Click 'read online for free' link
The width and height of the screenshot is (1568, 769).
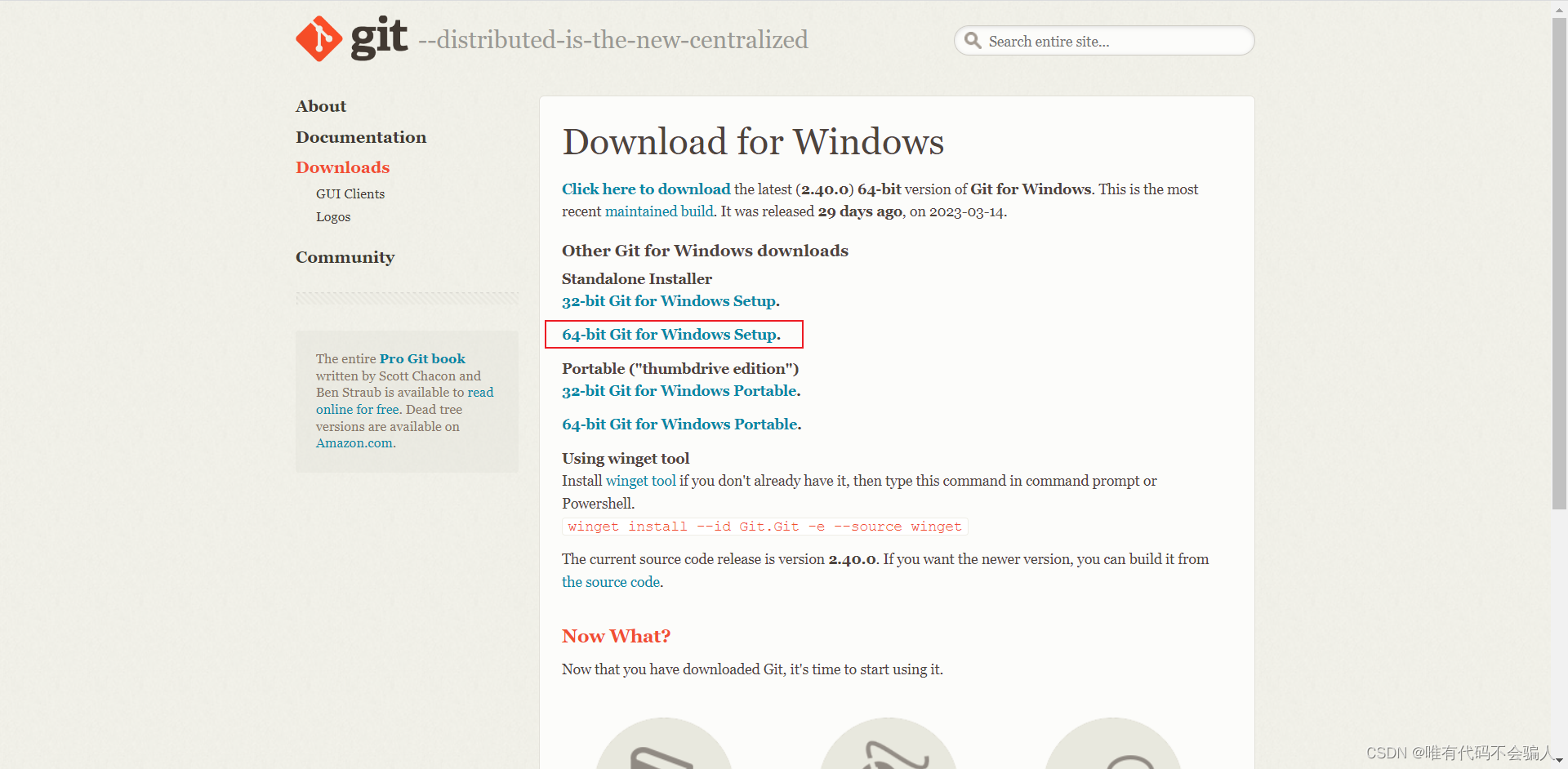(405, 401)
